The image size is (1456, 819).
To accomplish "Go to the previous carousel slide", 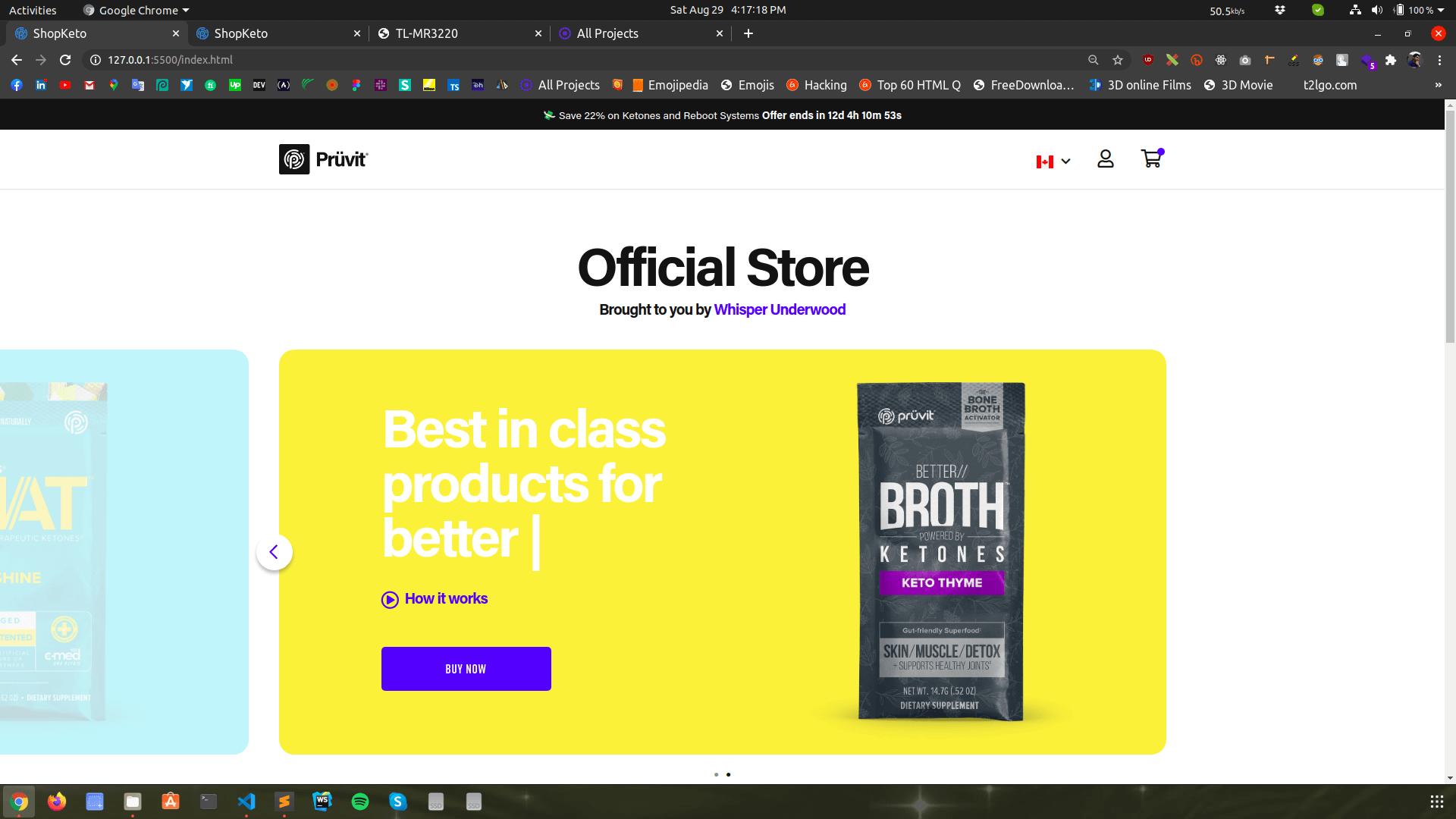I will 274,552.
